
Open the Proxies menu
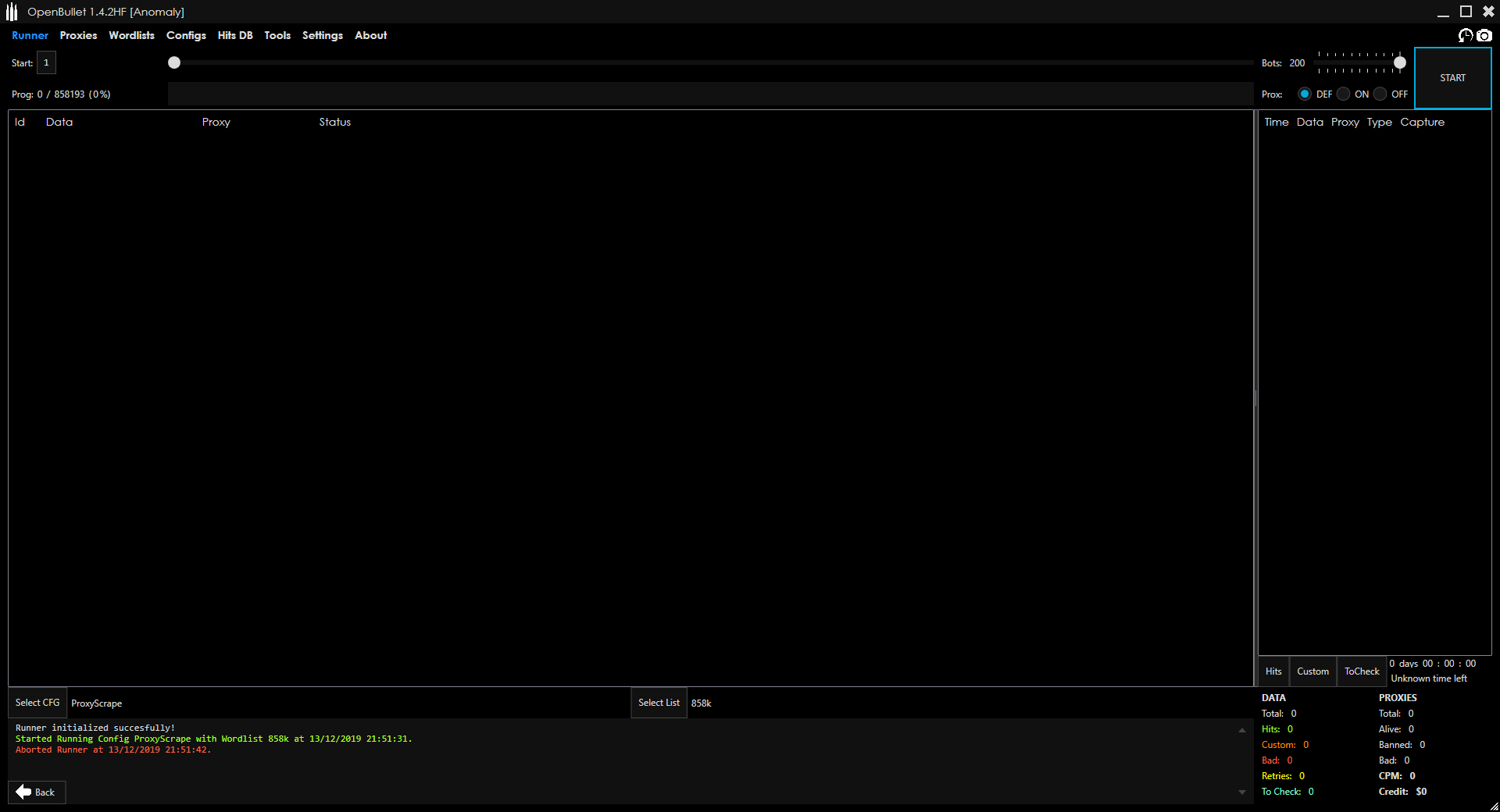click(x=78, y=35)
